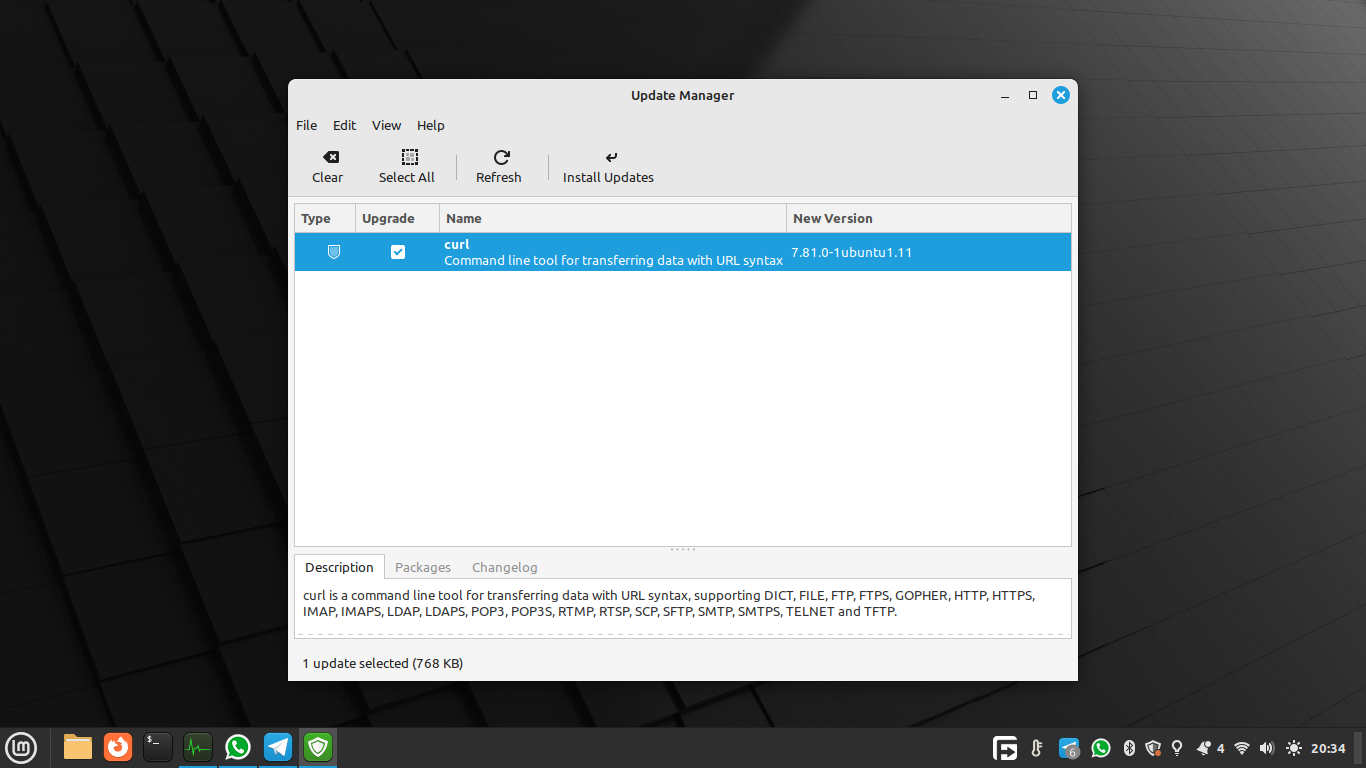Open the View menu
Viewport: 1366px width, 768px height.
pos(386,125)
